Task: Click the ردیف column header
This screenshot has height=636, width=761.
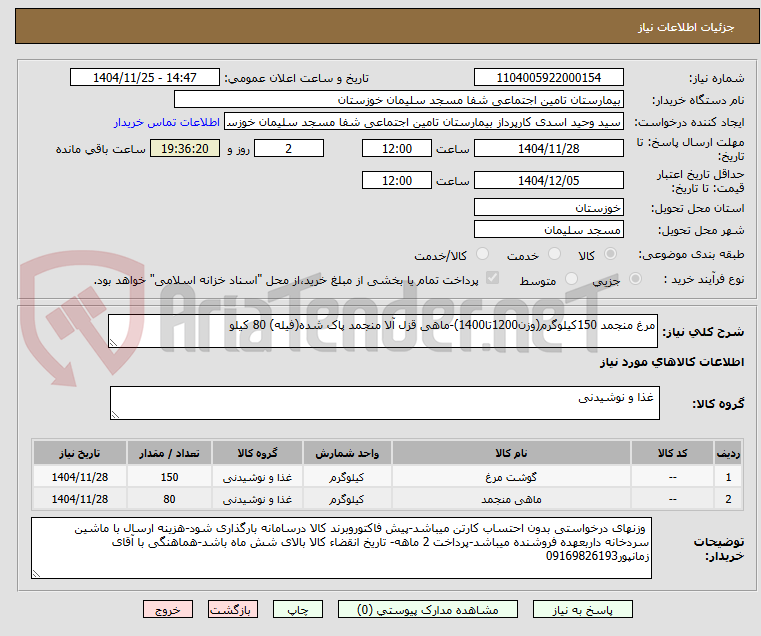Action: tap(728, 453)
